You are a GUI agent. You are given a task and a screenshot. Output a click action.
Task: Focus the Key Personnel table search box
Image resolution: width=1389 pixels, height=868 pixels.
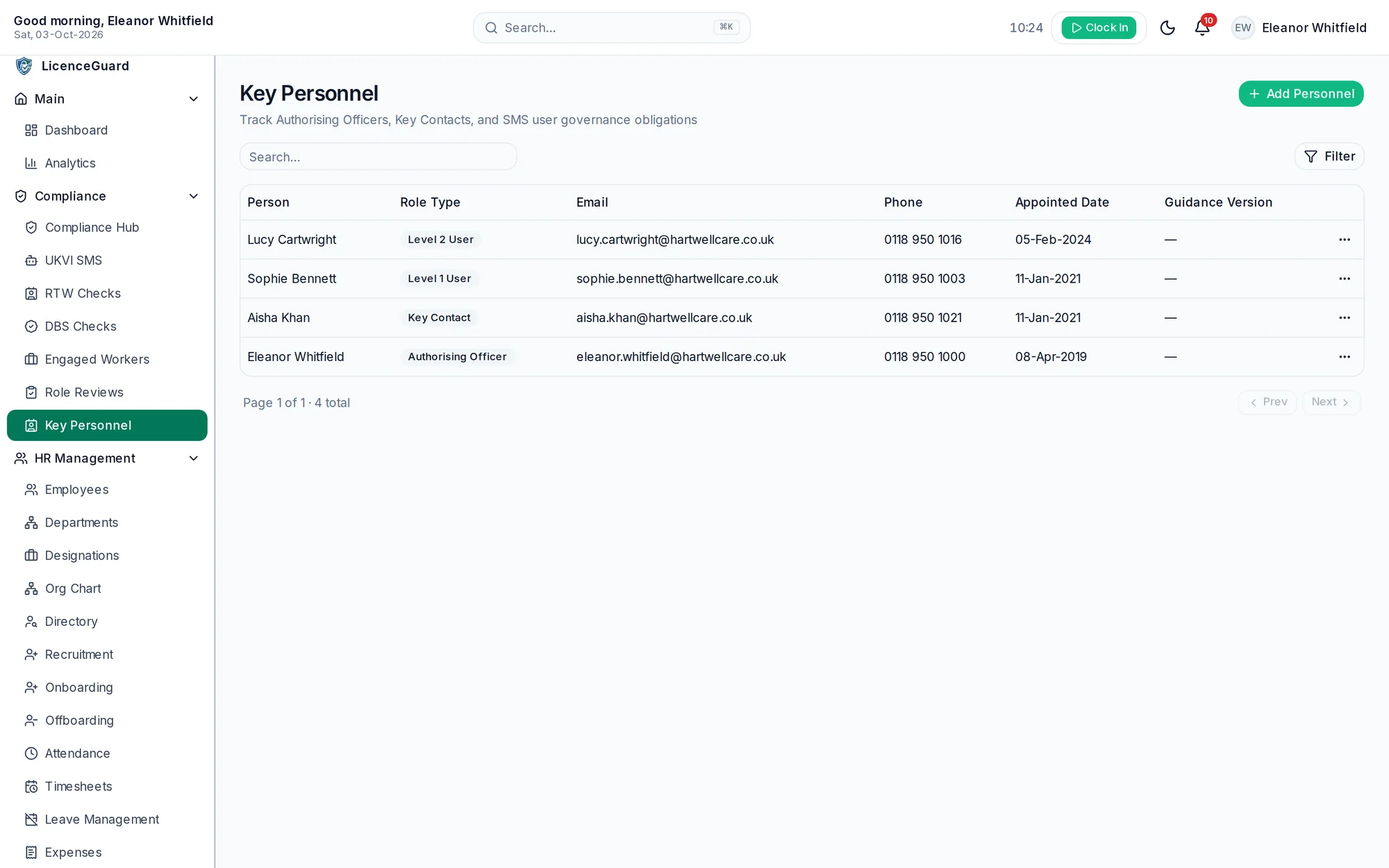click(379, 156)
